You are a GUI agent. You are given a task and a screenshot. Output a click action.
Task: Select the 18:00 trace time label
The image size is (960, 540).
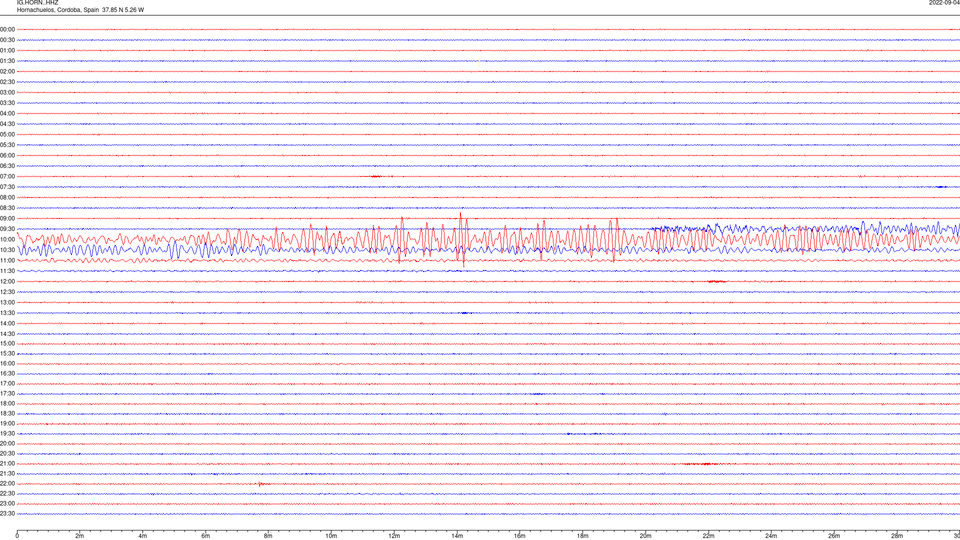point(7,403)
